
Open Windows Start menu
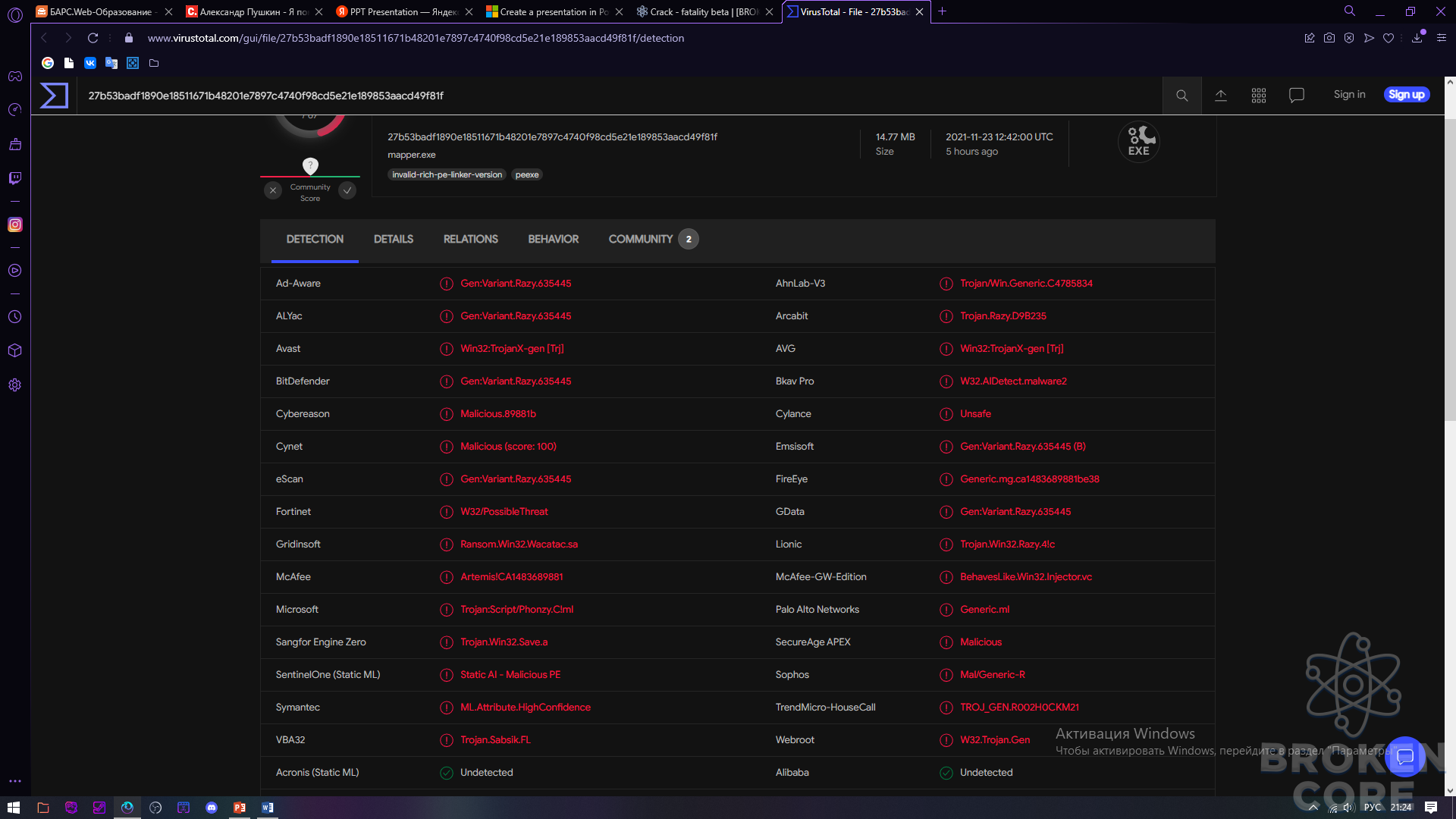click(14, 808)
